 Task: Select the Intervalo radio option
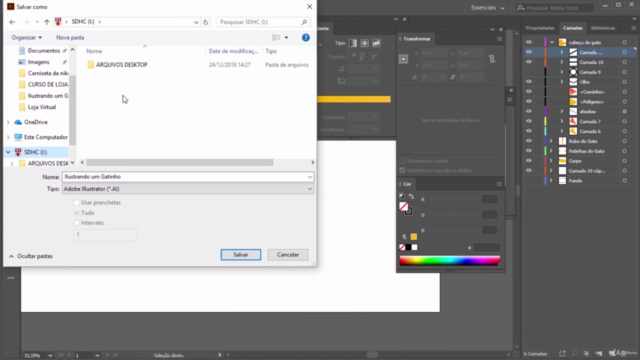pos(77,223)
